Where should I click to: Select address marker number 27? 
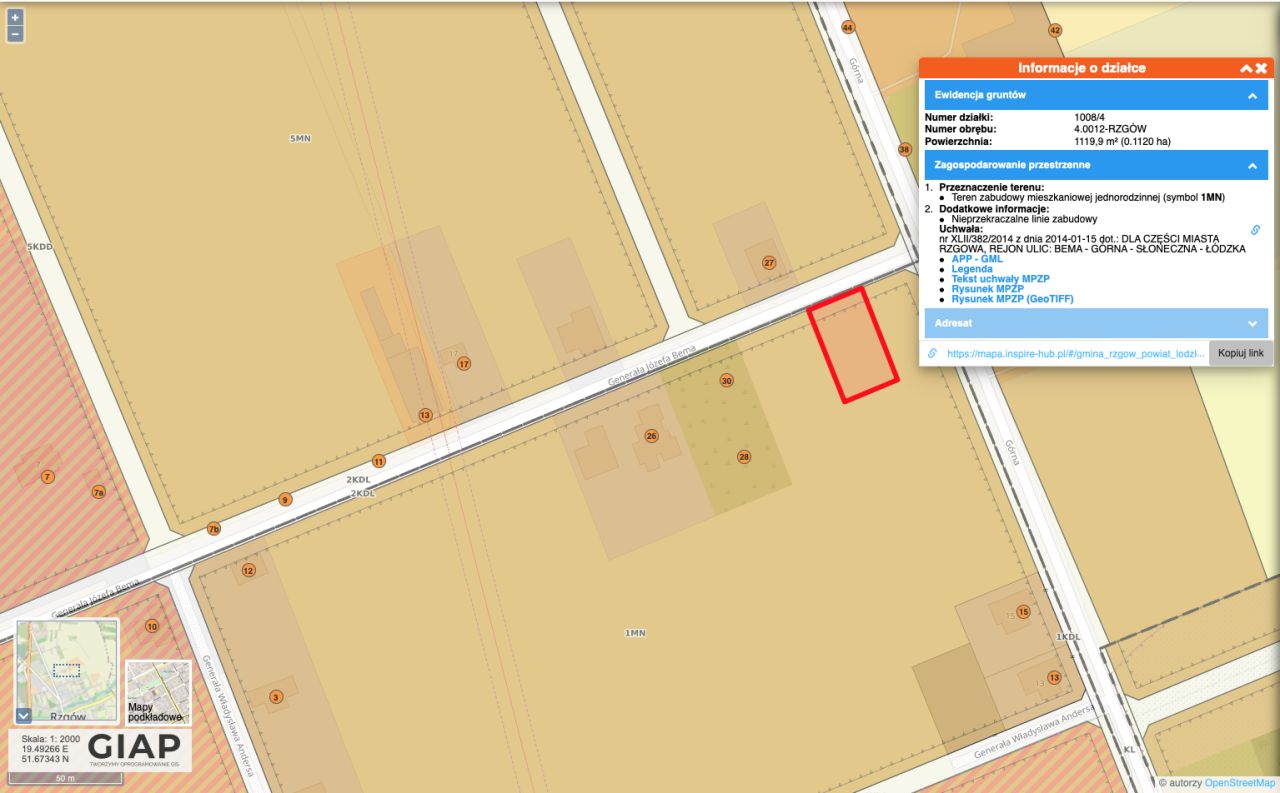[x=769, y=263]
